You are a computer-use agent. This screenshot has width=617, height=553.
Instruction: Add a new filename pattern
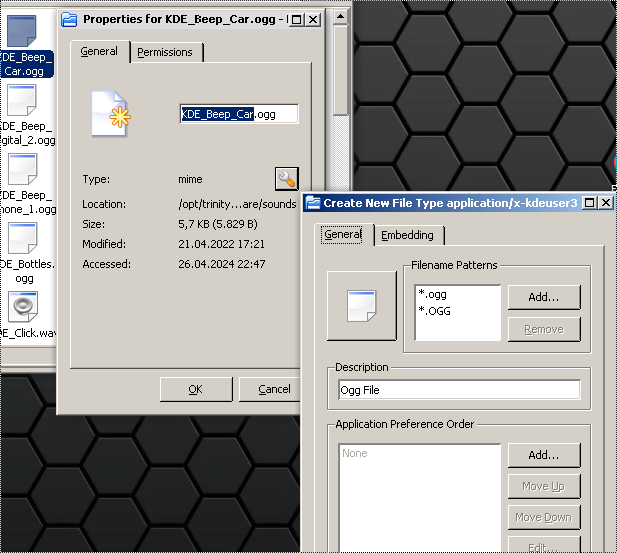543,297
